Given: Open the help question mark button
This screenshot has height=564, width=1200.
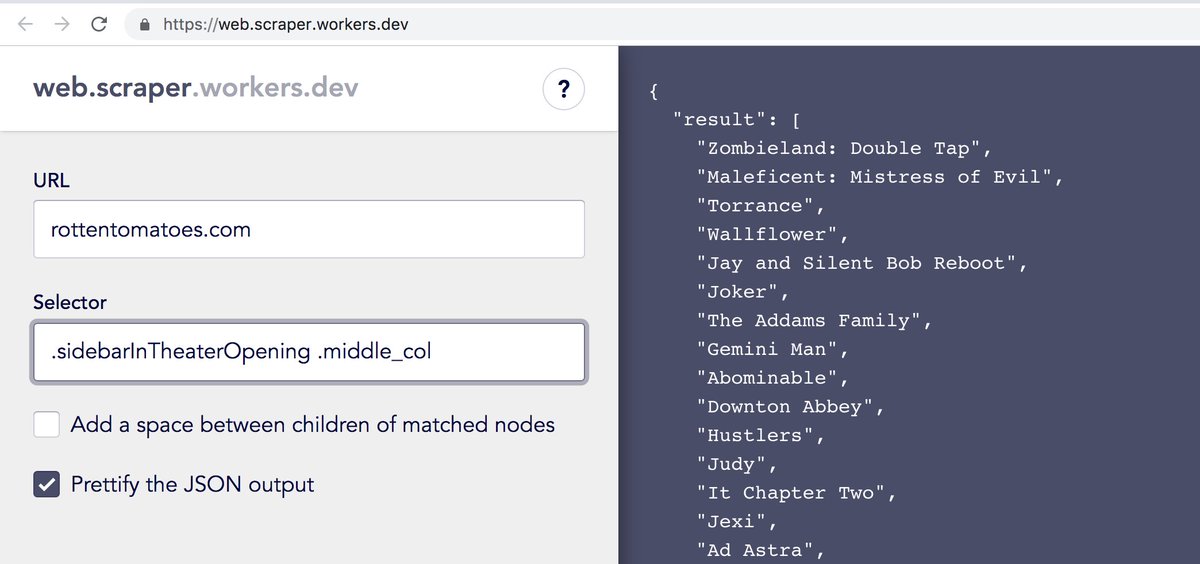Looking at the screenshot, I should coord(564,90).
